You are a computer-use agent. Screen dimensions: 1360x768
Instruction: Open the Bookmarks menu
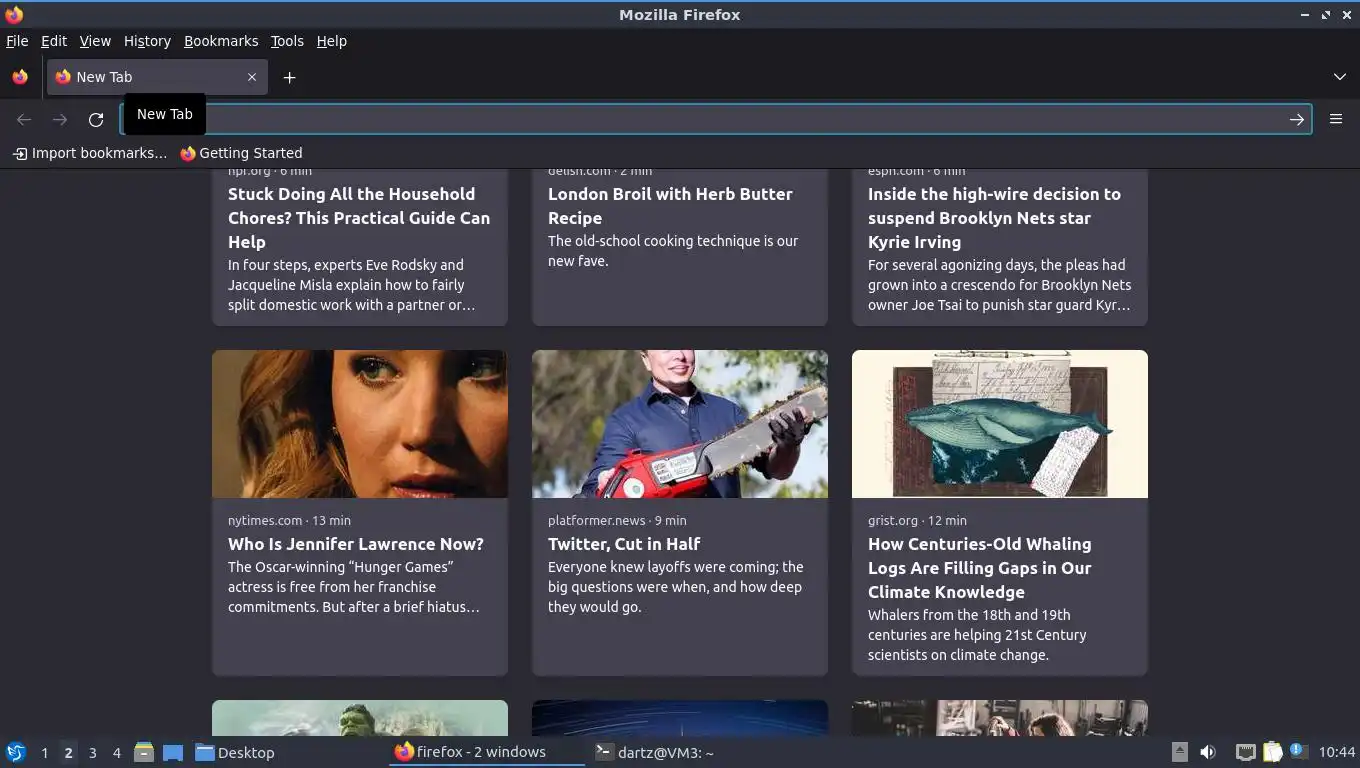click(221, 41)
